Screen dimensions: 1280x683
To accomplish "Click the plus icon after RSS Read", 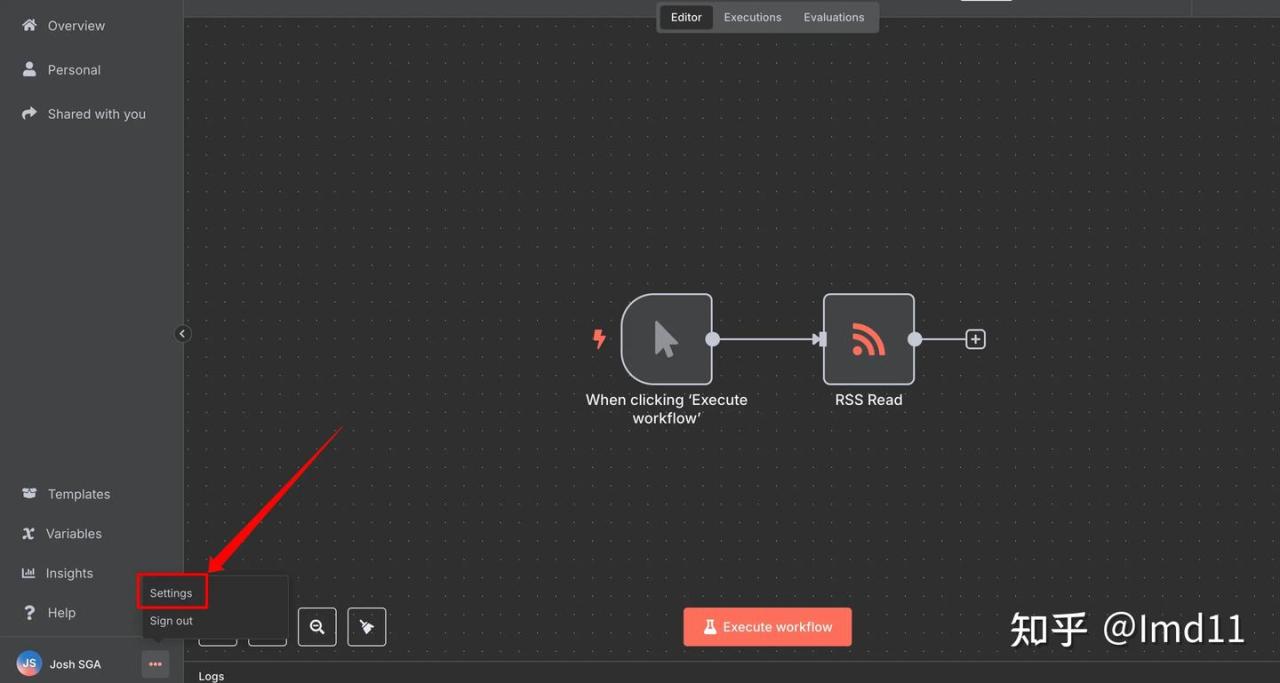I will [975, 339].
